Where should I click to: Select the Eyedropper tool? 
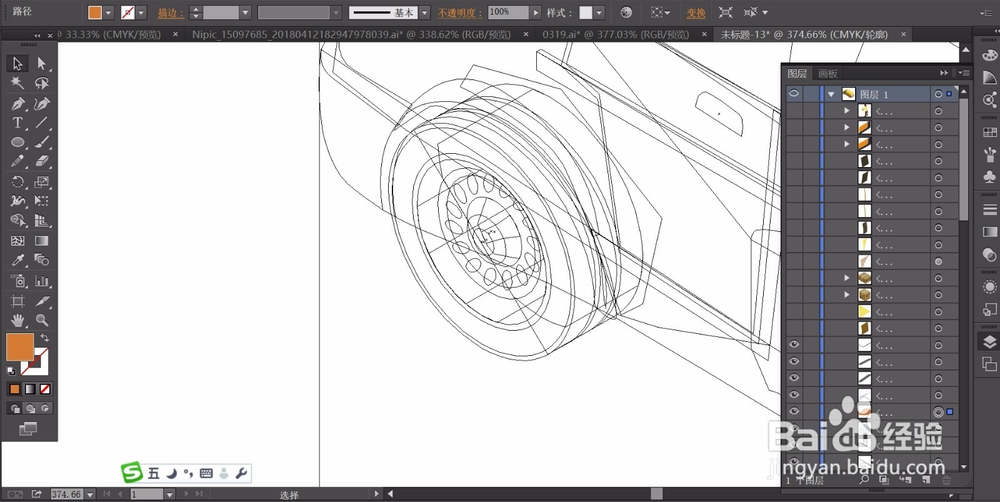point(17,260)
